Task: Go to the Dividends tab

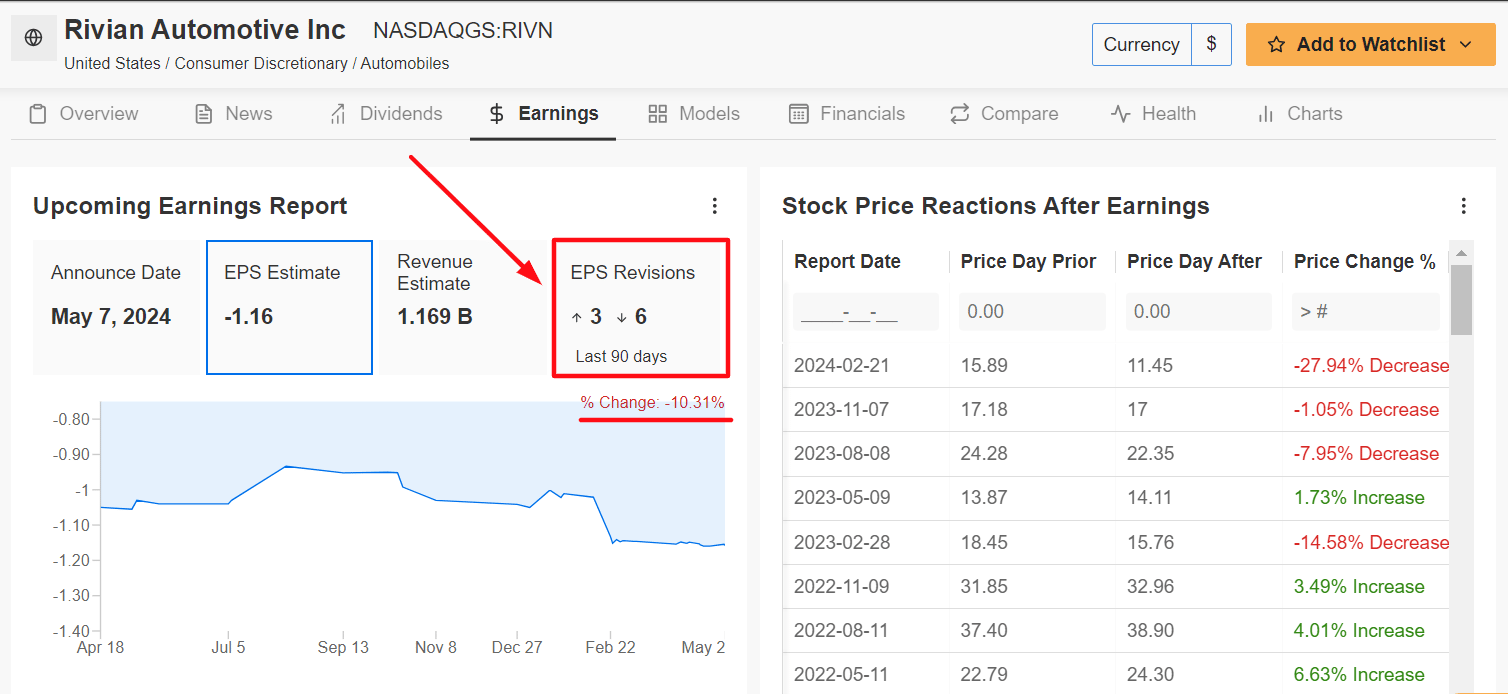Action: tap(385, 114)
